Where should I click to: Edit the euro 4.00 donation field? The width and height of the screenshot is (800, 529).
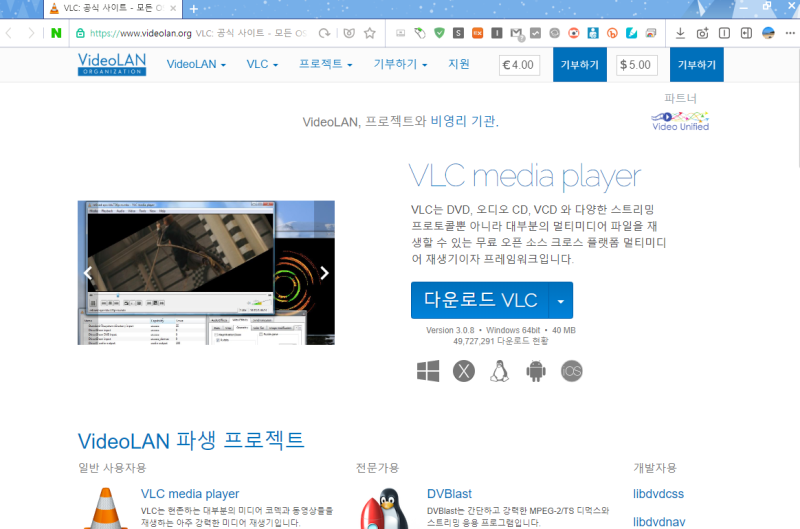pyautogui.click(x=519, y=65)
